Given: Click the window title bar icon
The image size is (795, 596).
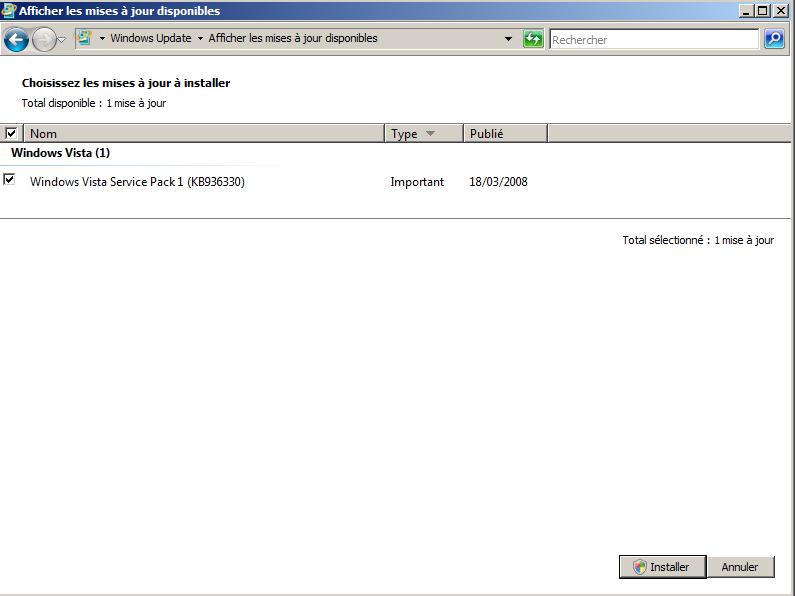Looking at the screenshot, I should coord(9,10).
